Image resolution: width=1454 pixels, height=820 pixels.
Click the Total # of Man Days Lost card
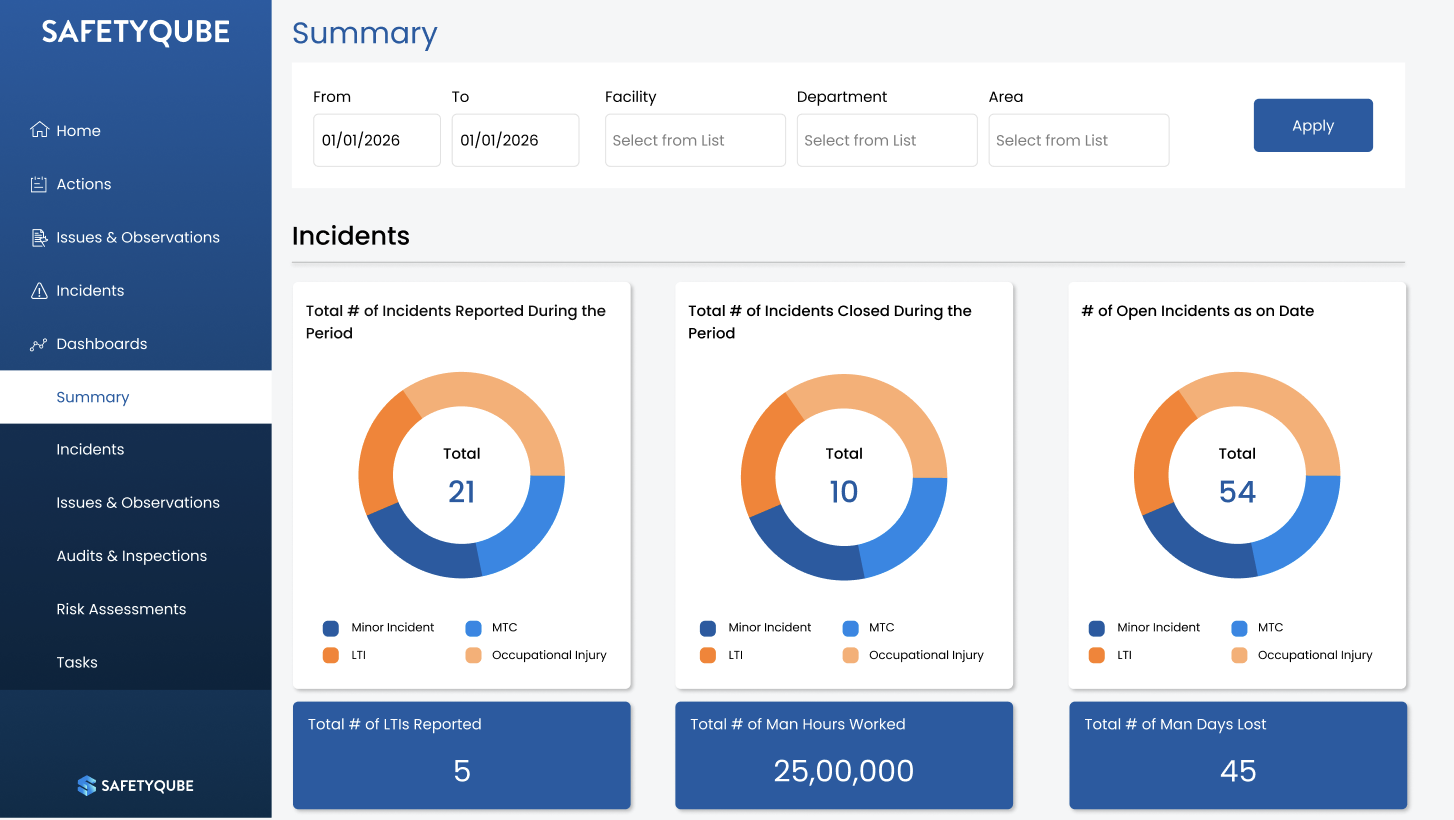coord(1238,755)
